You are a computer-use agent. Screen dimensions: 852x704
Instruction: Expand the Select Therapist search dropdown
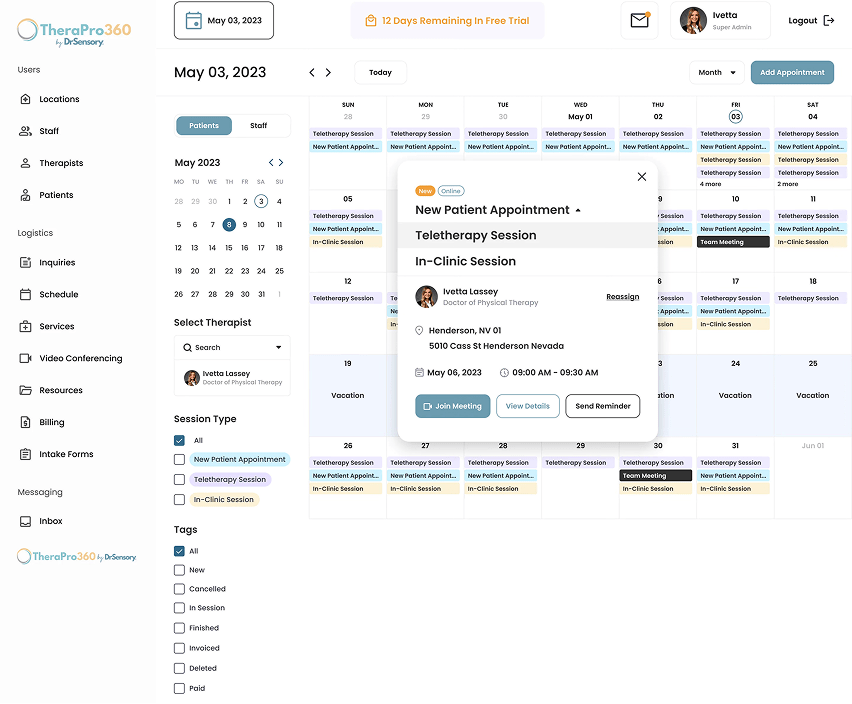coord(232,348)
